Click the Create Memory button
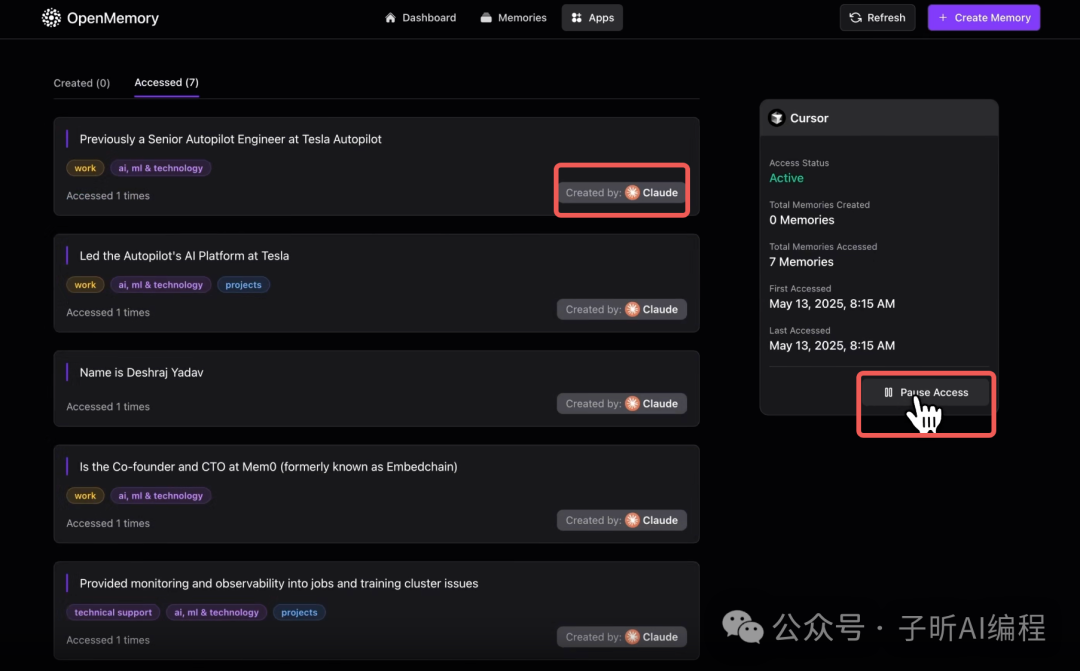The height and width of the screenshot is (671, 1080). coord(984,18)
